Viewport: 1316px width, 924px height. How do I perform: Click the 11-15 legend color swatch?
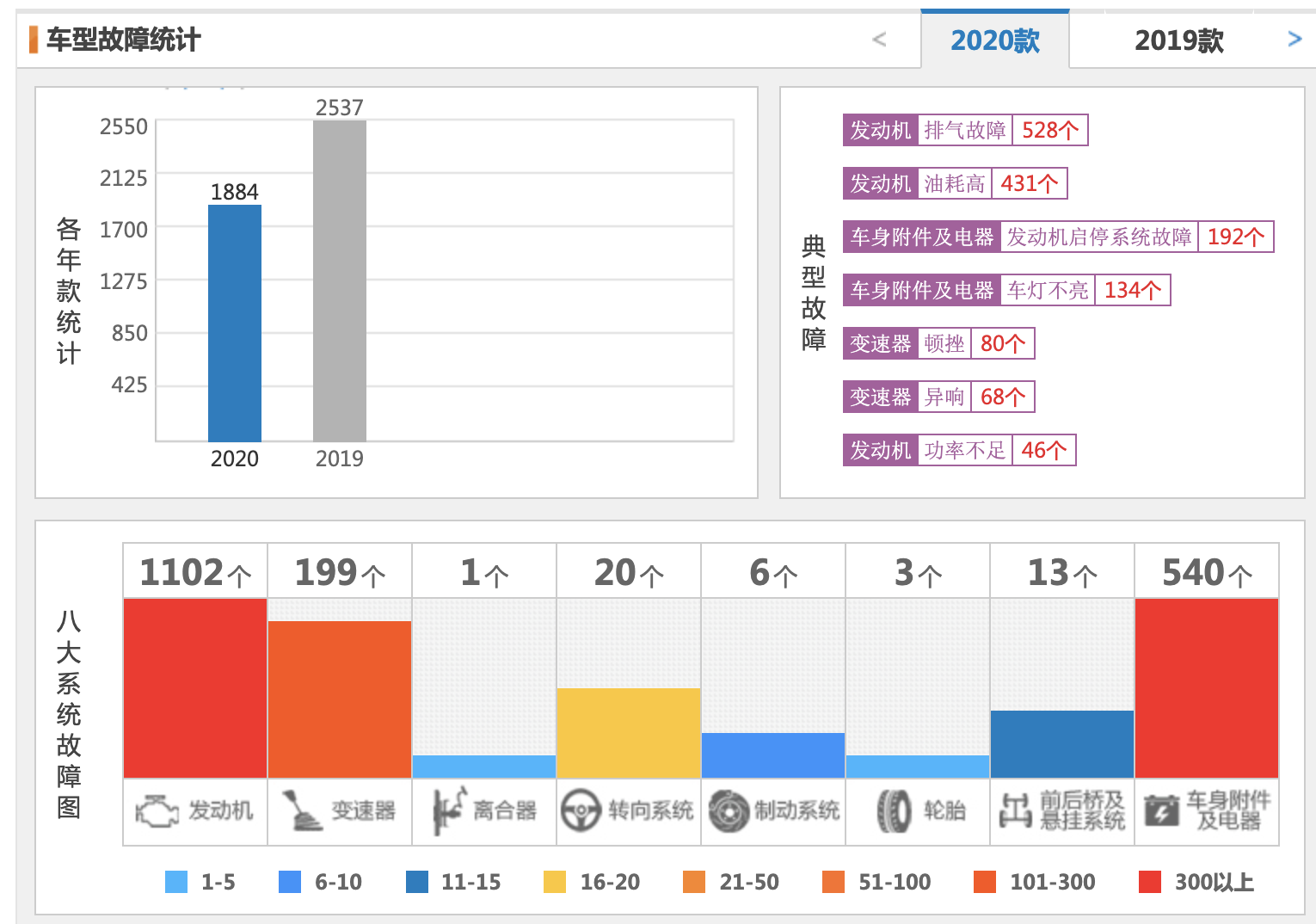pos(417,882)
